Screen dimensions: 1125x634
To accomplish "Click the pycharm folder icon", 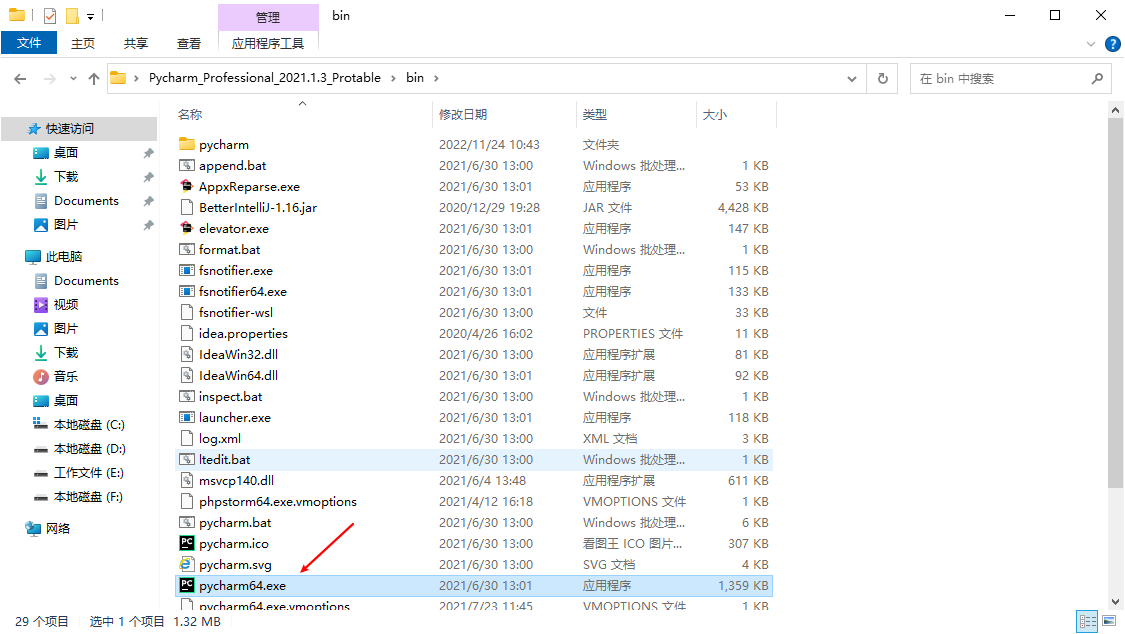I will click(x=187, y=144).
